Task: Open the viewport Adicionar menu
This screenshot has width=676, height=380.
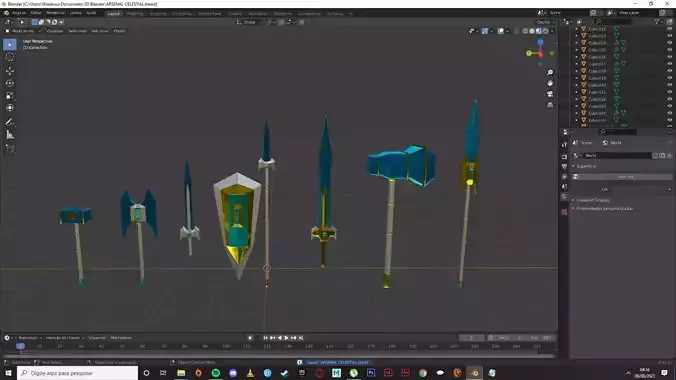Action: pyautogui.click(x=100, y=31)
